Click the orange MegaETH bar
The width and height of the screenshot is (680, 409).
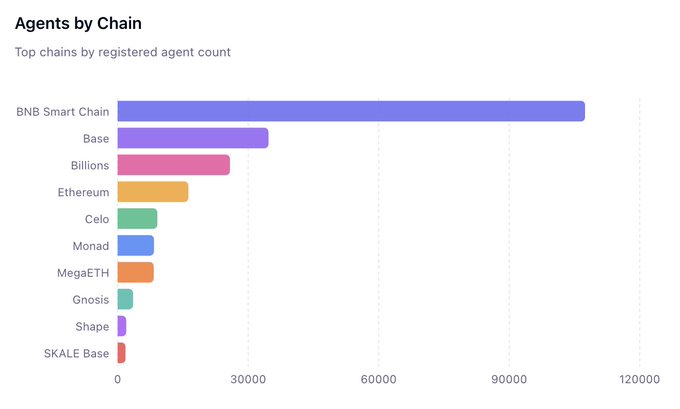[135, 273]
